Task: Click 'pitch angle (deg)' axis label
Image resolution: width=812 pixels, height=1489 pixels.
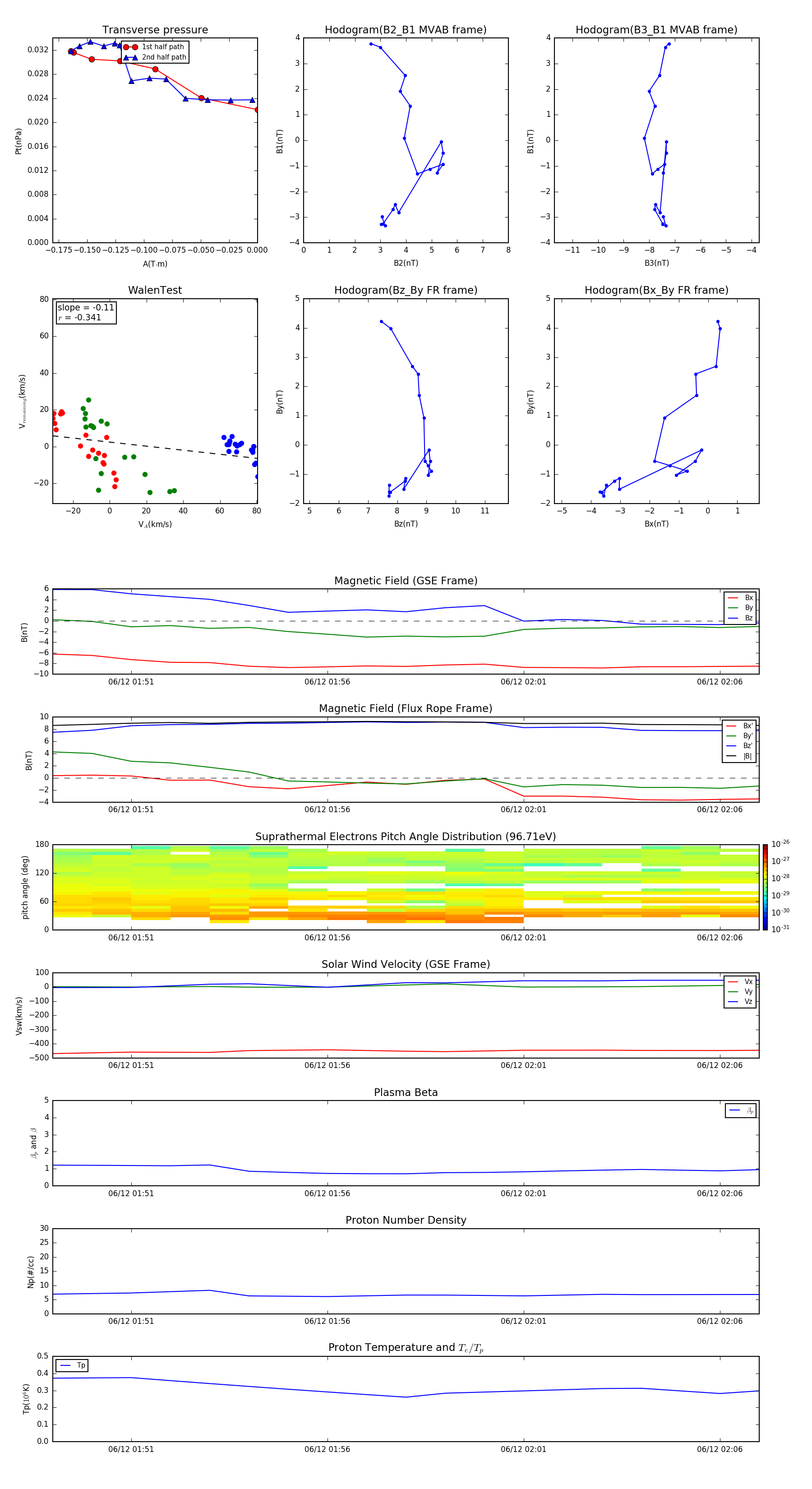Action: pyautogui.click(x=25, y=887)
